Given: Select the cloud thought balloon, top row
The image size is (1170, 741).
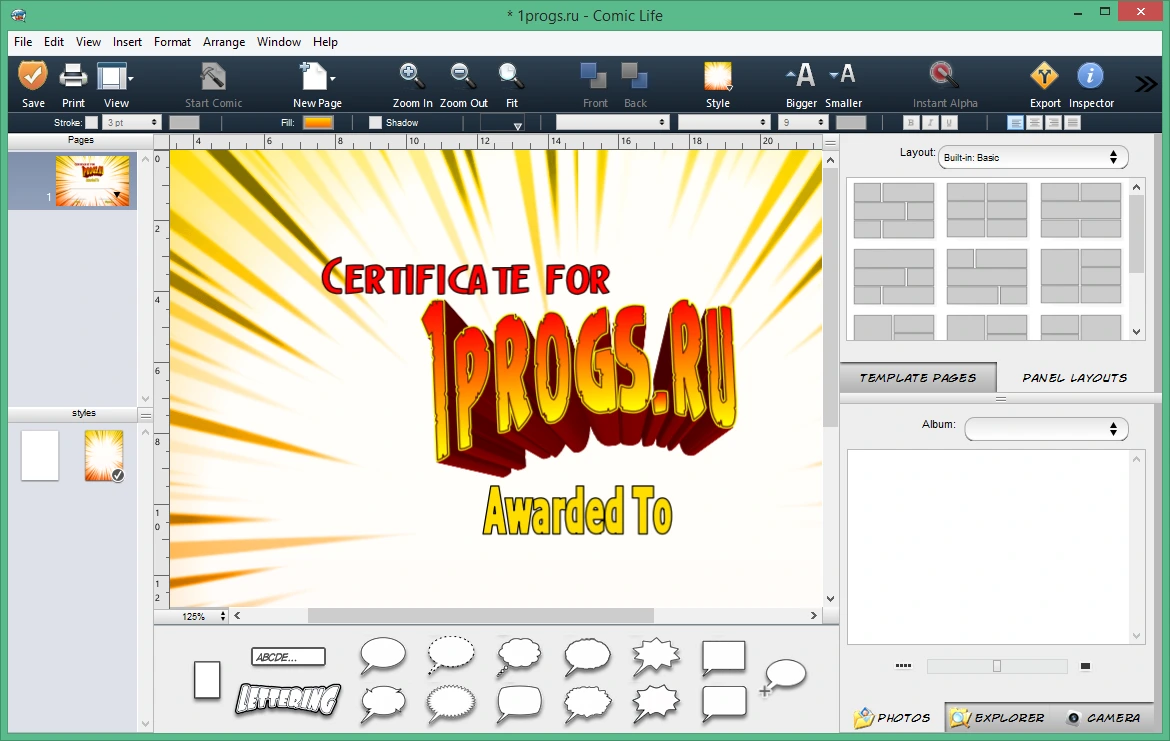Looking at the screenshot, I should 519,657.
